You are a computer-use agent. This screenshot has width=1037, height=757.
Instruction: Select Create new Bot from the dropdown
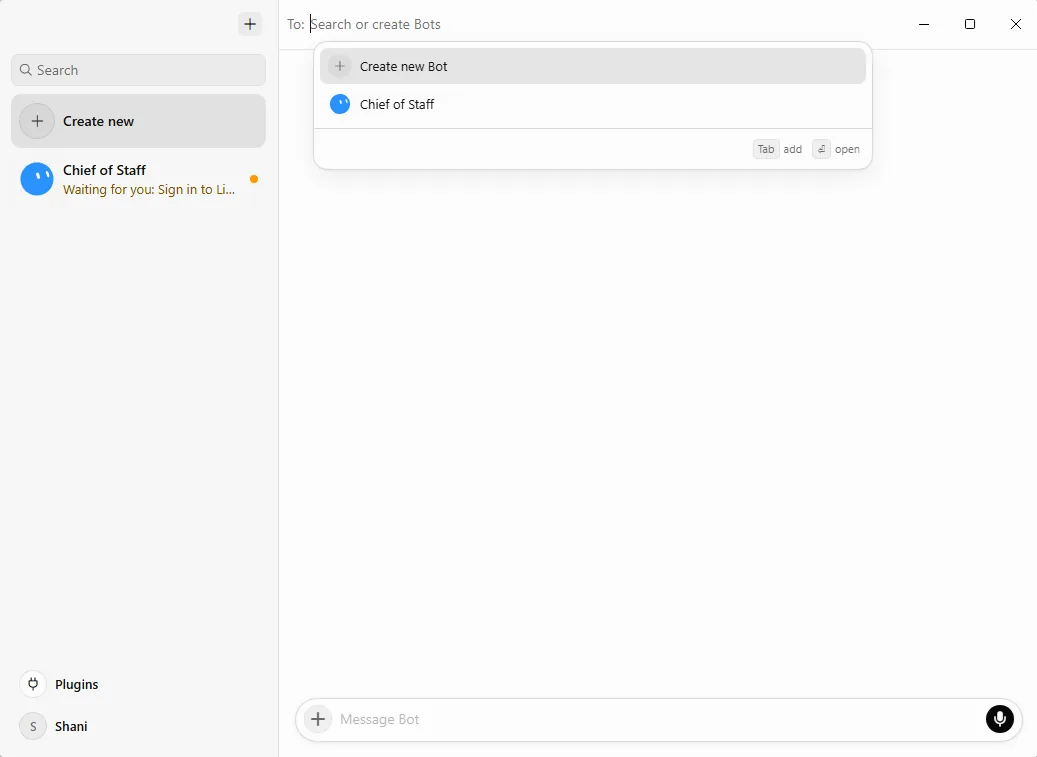click(x=593, y=66)
